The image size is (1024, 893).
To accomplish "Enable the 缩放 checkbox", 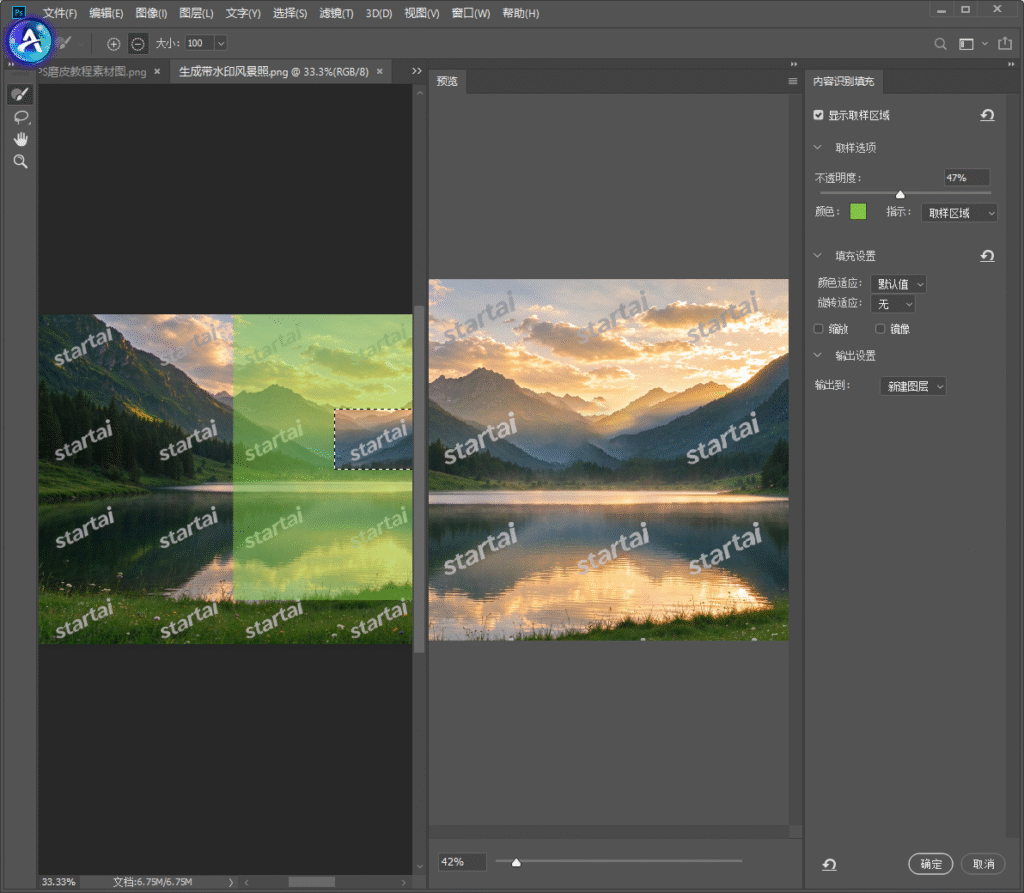I will pos(818,329).
